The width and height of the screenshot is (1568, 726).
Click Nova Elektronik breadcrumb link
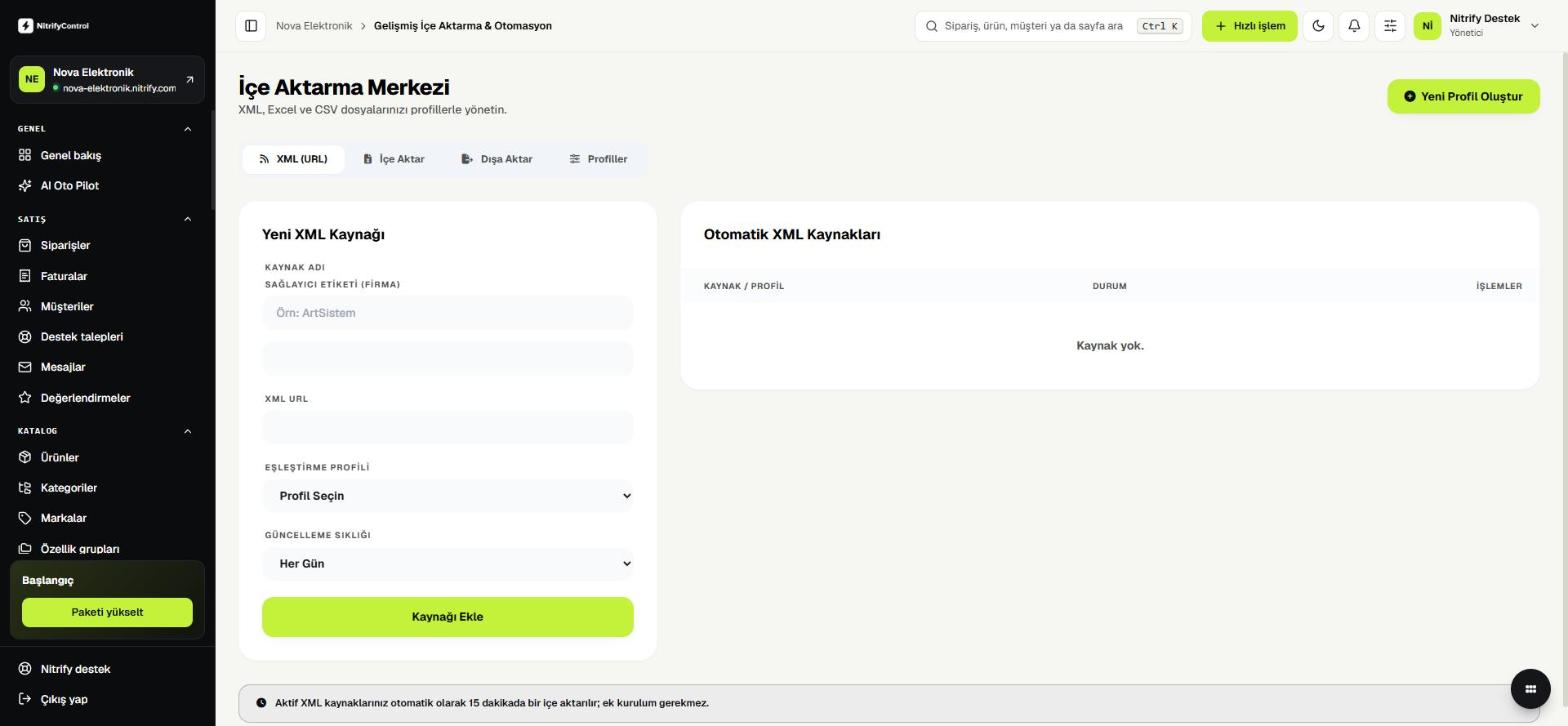(x=314, y=26)
